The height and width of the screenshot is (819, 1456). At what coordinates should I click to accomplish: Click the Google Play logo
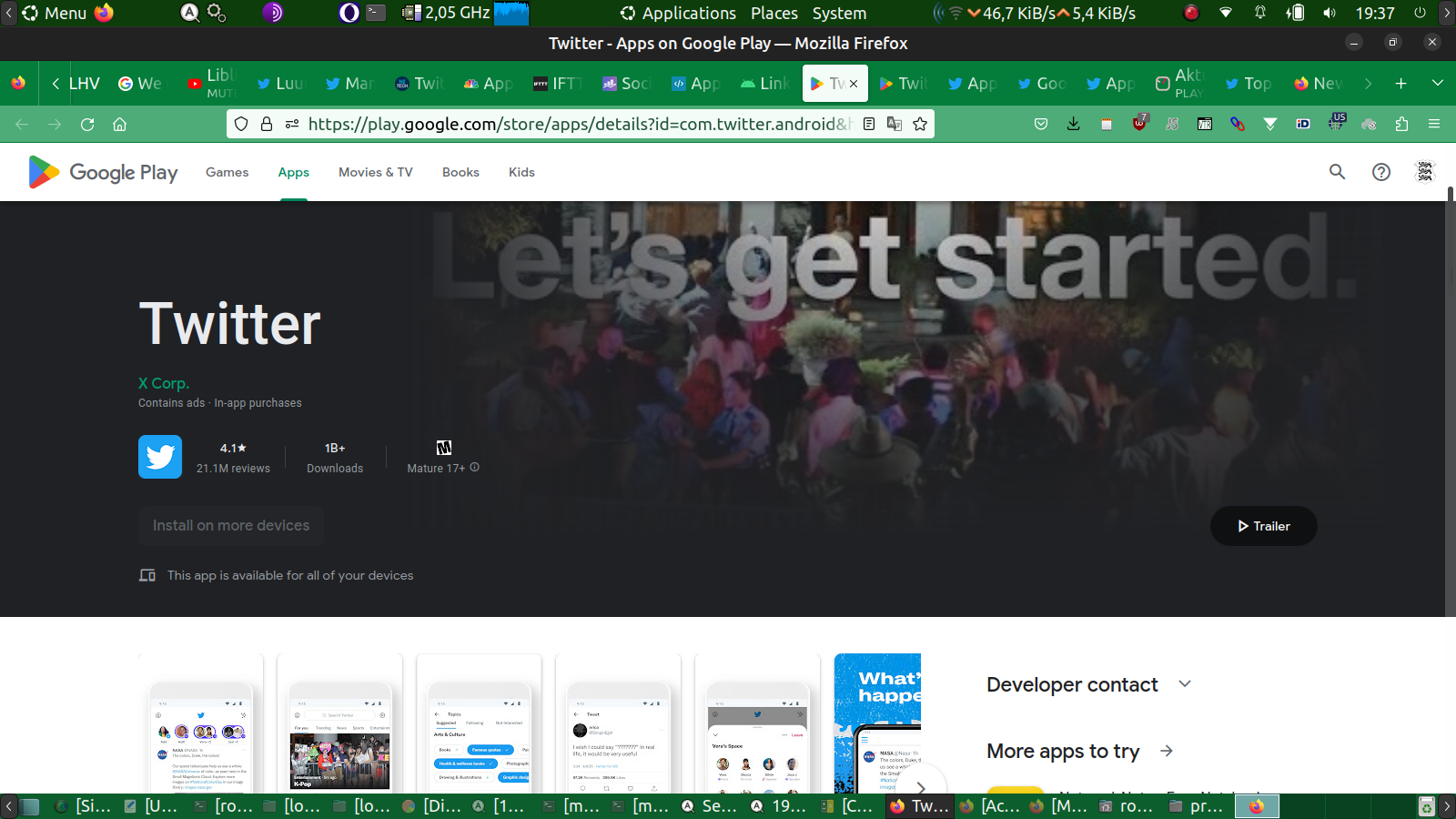coord(103,172)
